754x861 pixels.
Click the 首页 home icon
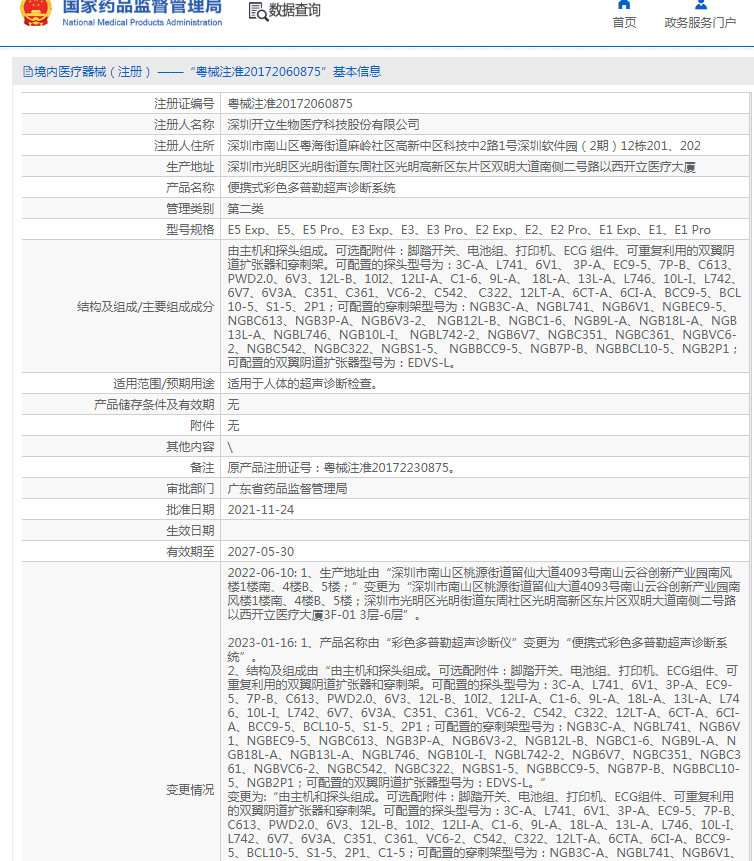tap(624, 4)
